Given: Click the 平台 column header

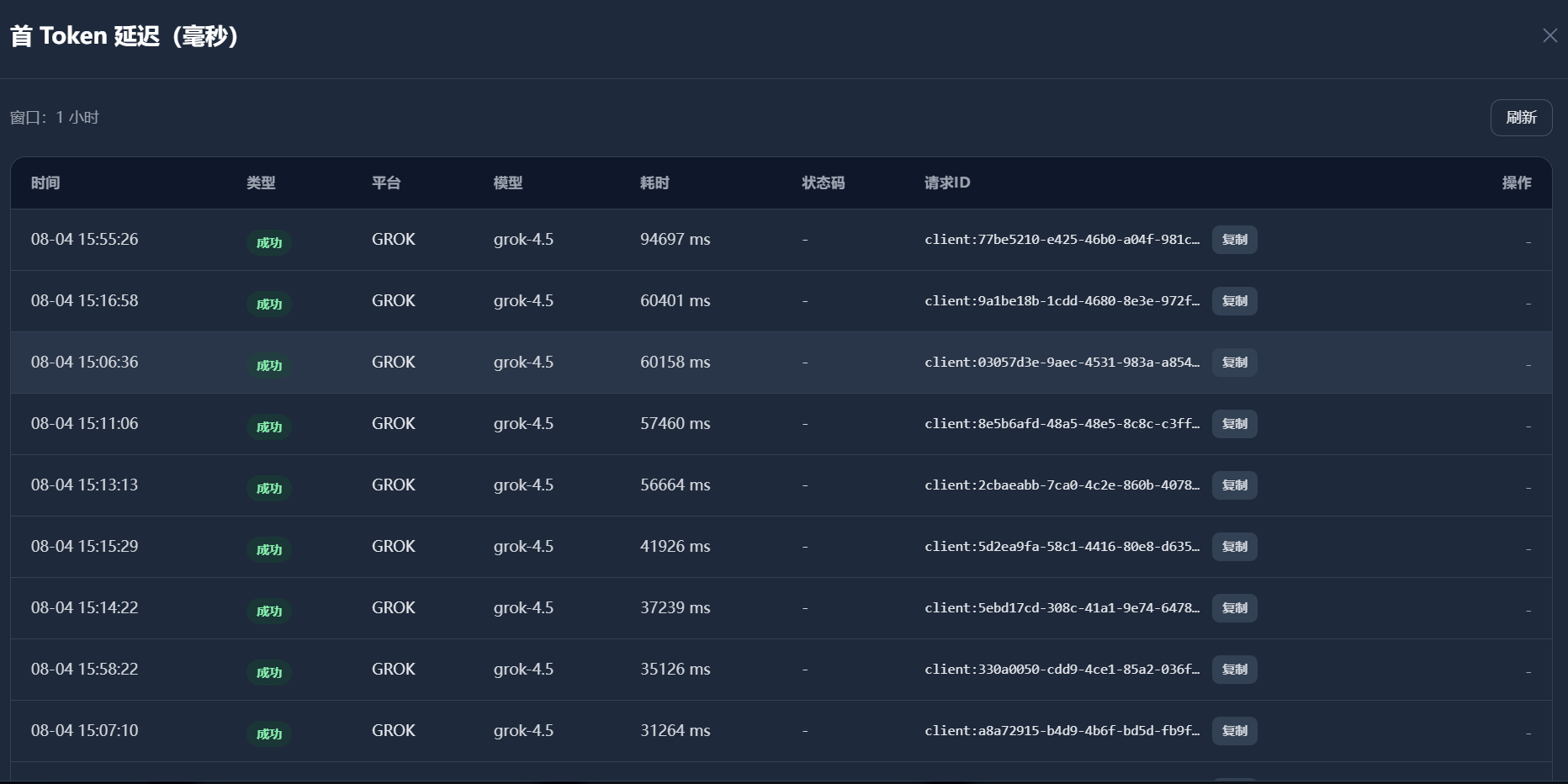Looking at the screenshot, I should tap(386, 183).
